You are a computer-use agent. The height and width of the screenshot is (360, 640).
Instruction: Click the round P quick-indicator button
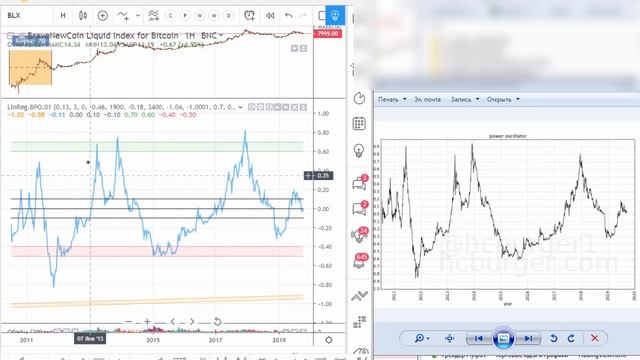click(x=185, y=16)
